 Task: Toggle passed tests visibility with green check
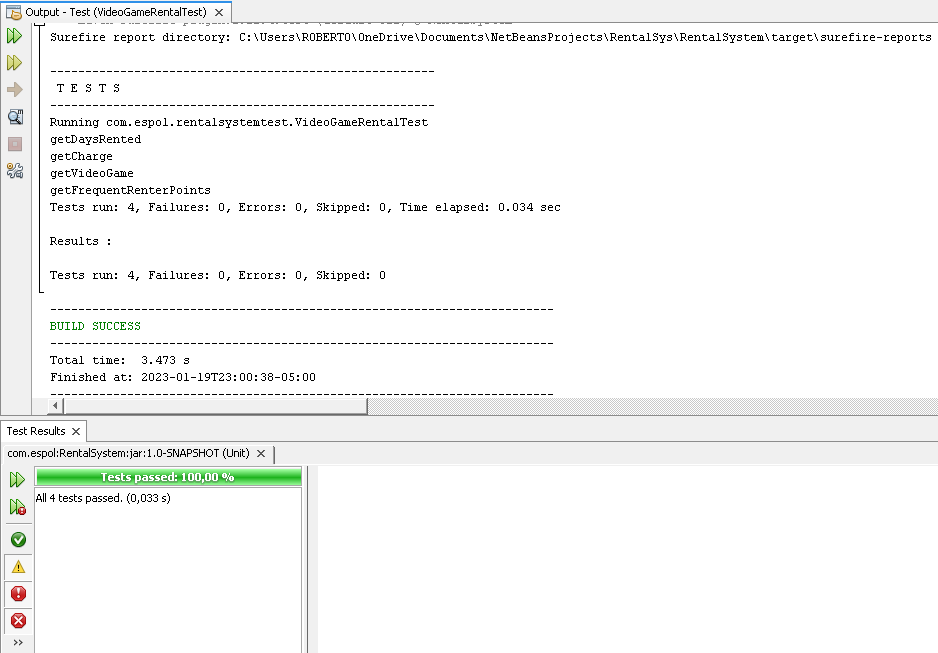pyautogui.click(x=17, y=539)
